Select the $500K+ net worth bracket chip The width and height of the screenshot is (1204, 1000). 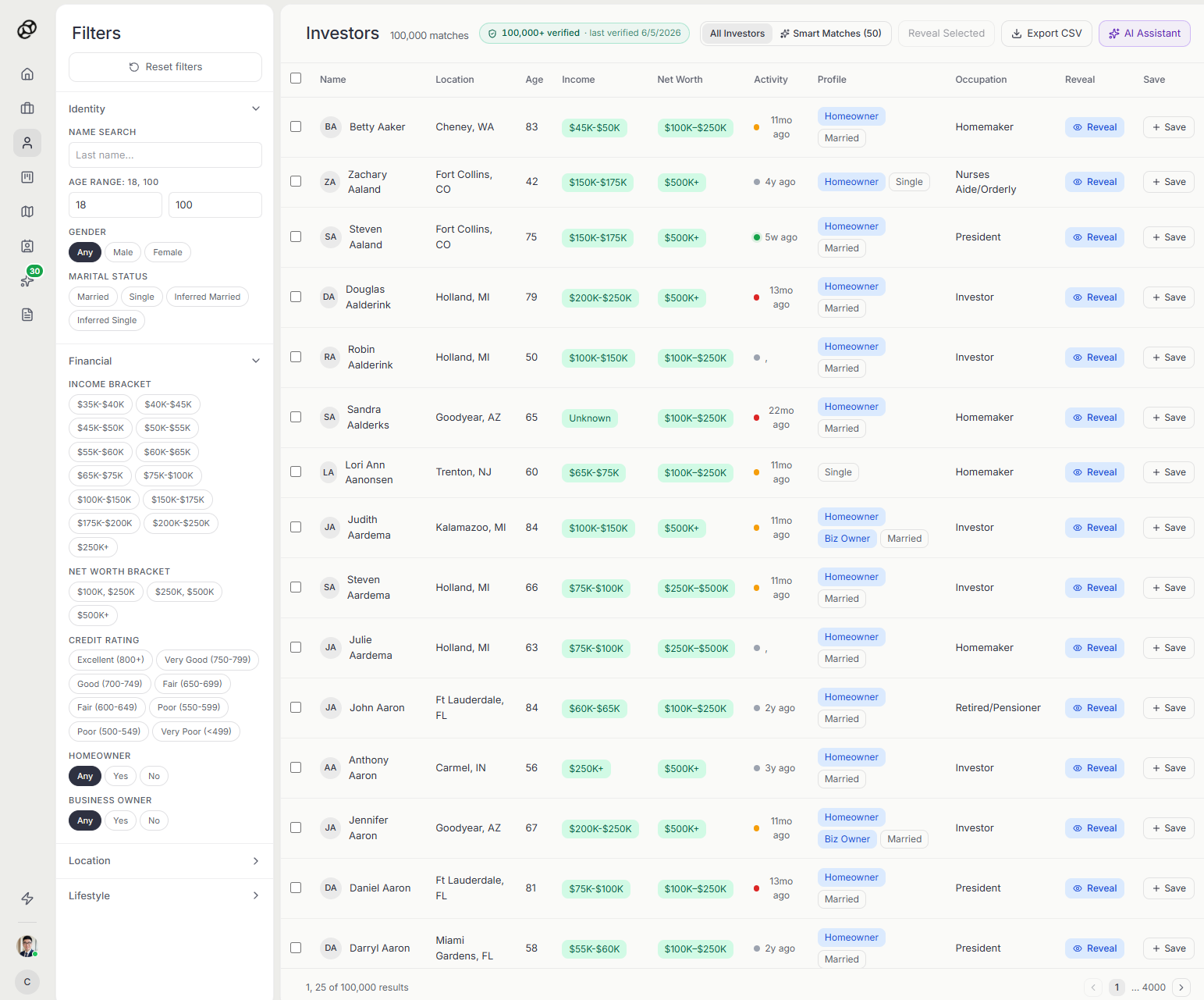(x=93, y=615)
